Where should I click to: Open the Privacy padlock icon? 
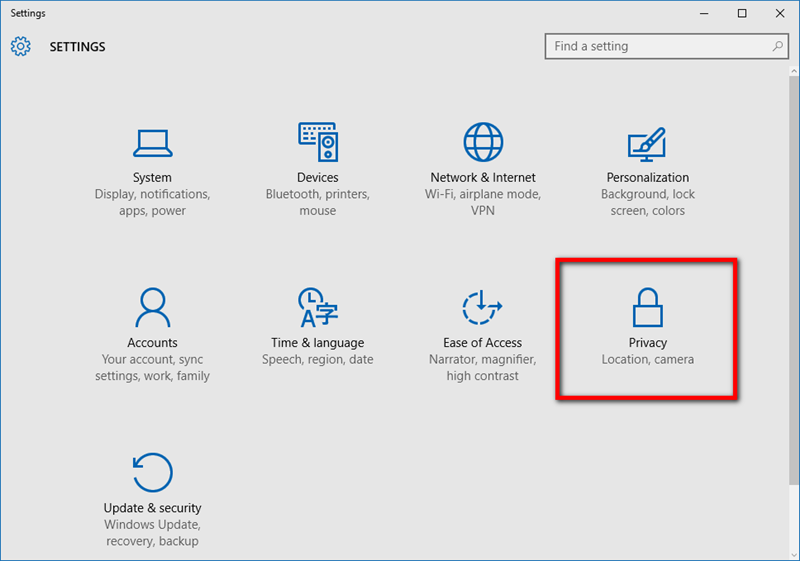coord(647,307)
